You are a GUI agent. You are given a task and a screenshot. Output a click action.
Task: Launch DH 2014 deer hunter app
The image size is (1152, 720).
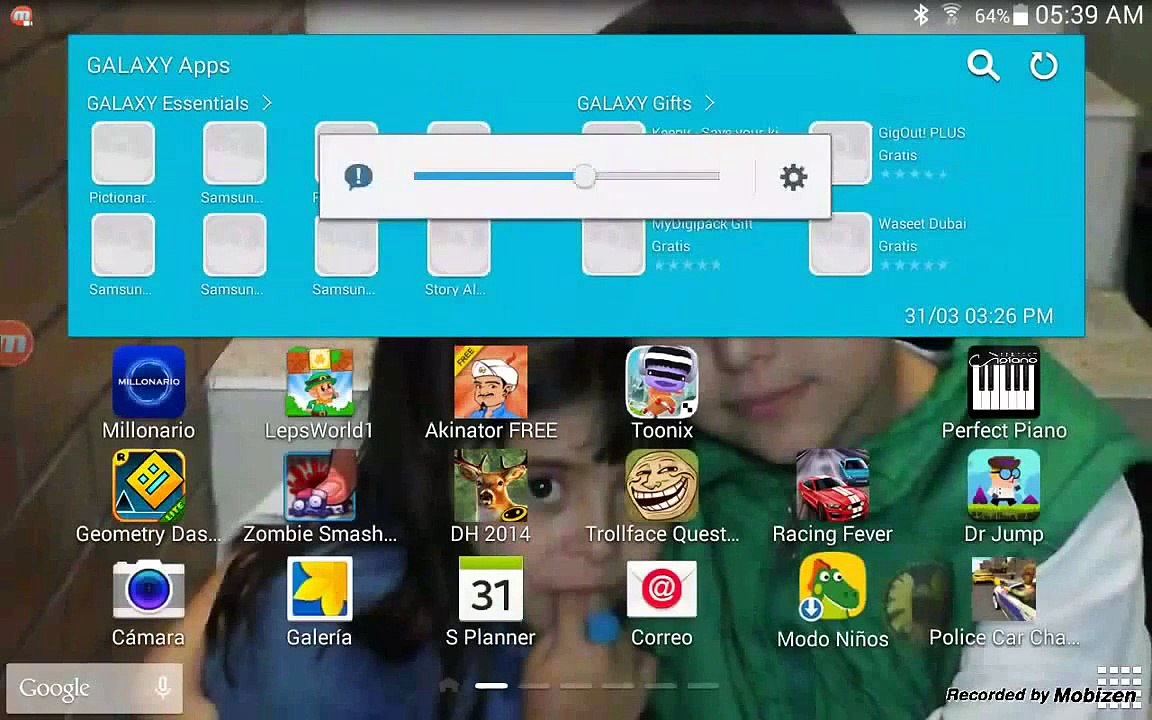click(x=491, y=486)
